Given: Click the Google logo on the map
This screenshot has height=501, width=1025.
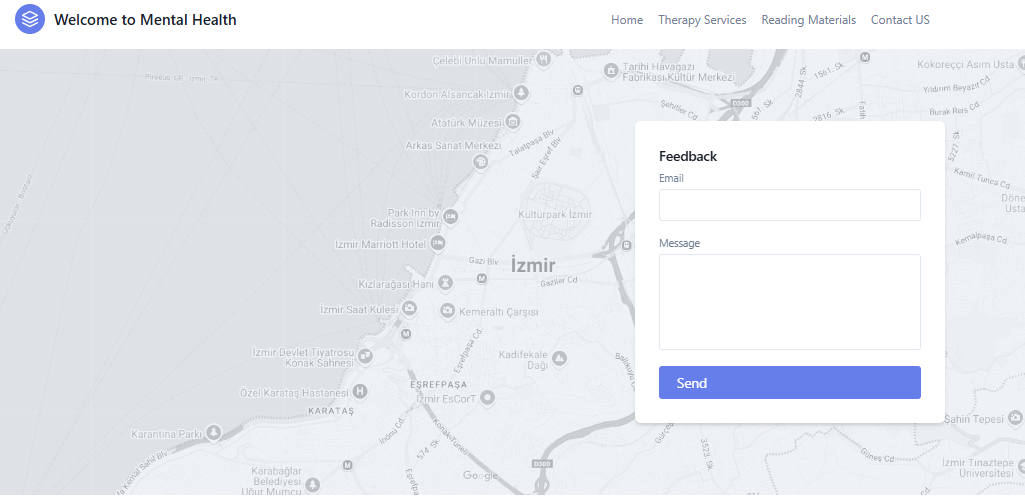Looking at the screenshot, I should click(480, 475).
